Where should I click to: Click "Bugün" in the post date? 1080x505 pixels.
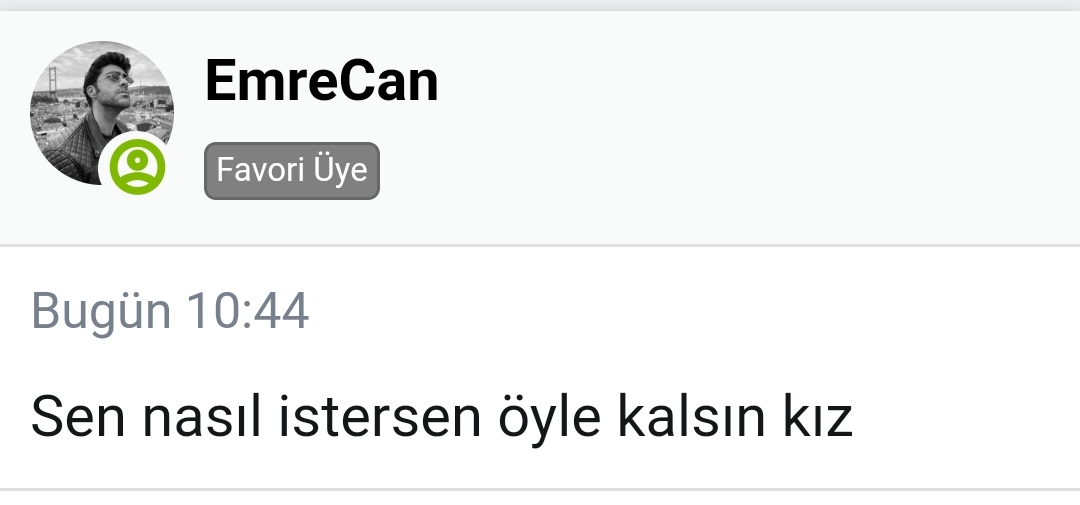101,312
